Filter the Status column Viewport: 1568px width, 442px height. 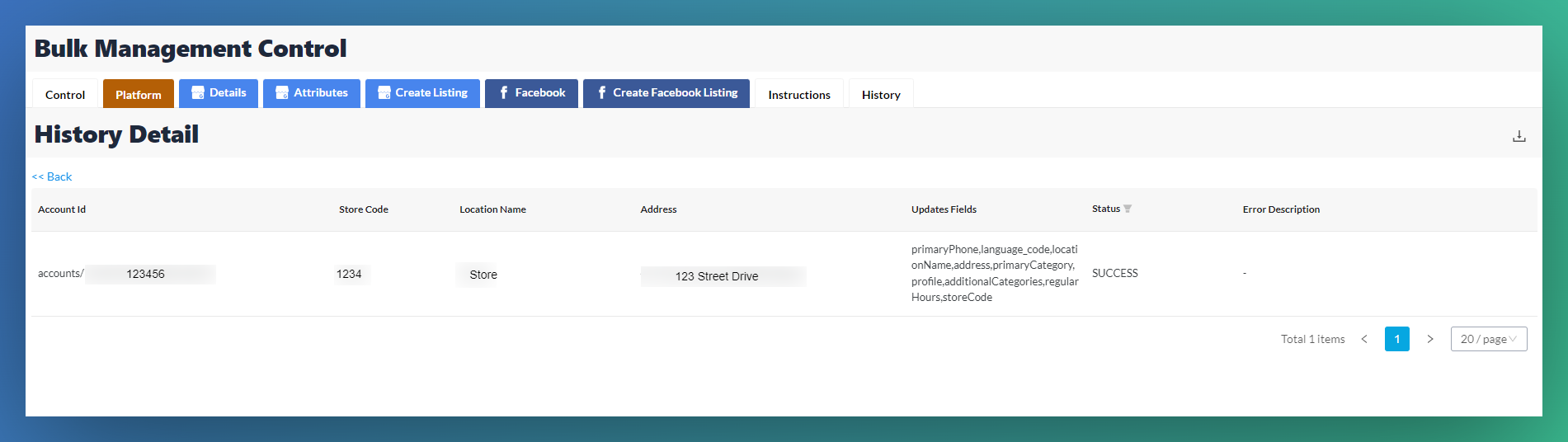[1128, 209]
